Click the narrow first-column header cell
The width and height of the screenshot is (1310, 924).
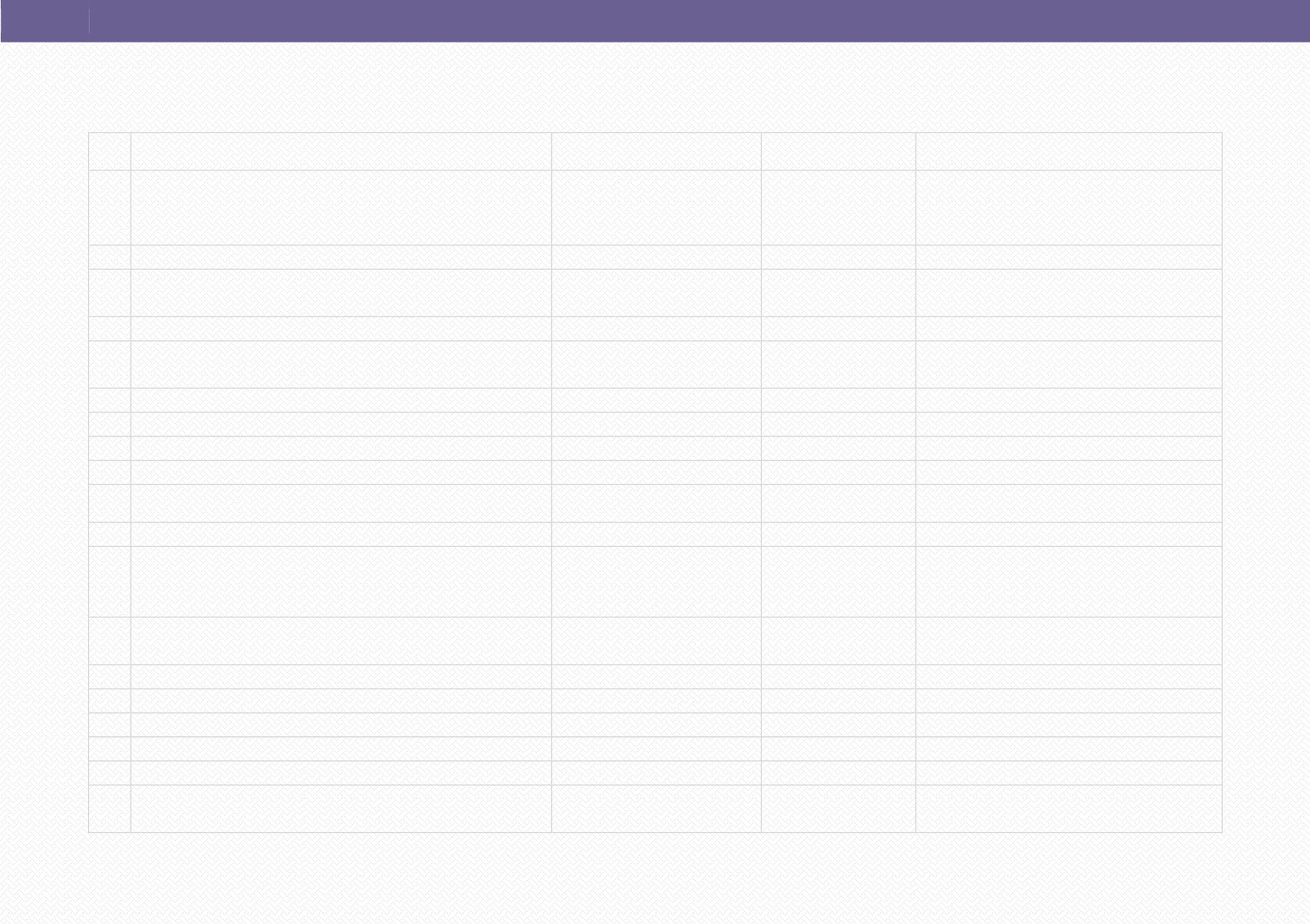click(x=110, y=152)
